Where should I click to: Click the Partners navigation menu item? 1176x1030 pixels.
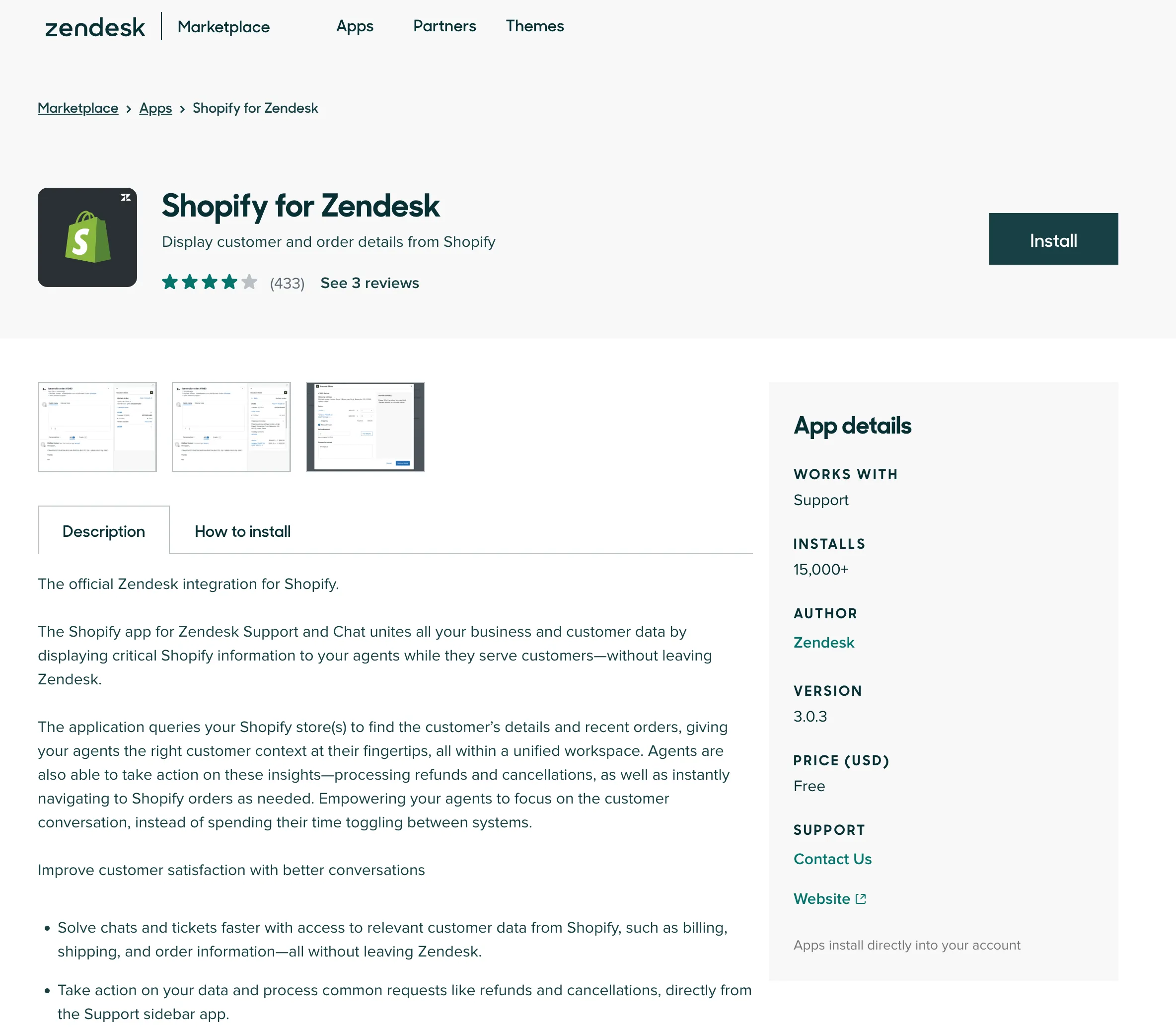coord(444,26)
